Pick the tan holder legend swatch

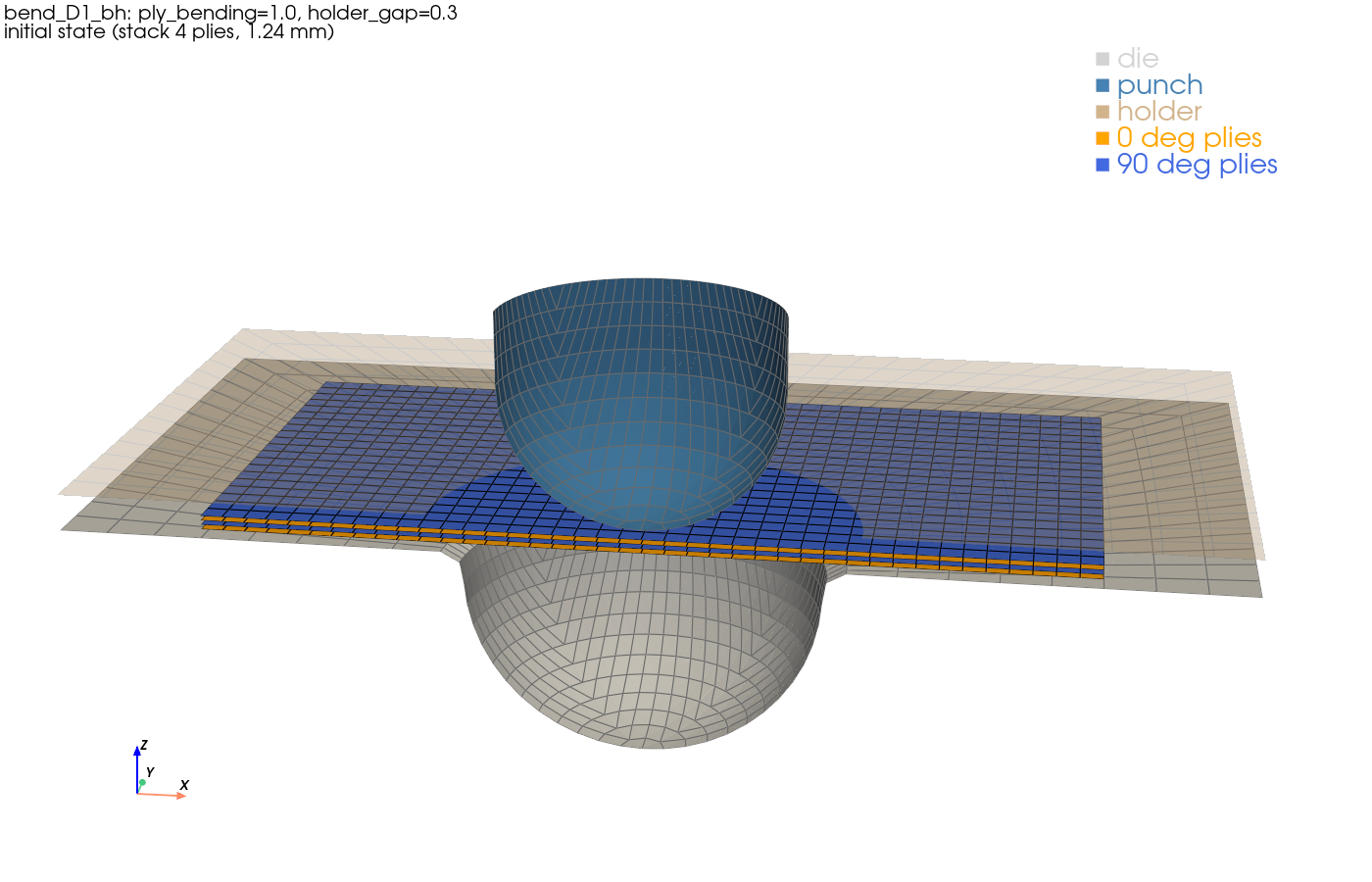[1102, 112]
